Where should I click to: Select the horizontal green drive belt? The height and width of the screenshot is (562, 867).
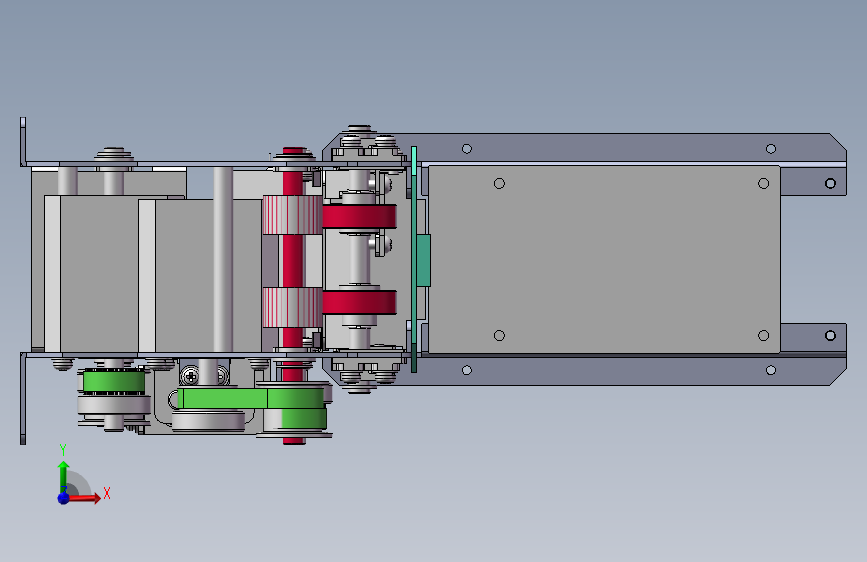point(250,398)
